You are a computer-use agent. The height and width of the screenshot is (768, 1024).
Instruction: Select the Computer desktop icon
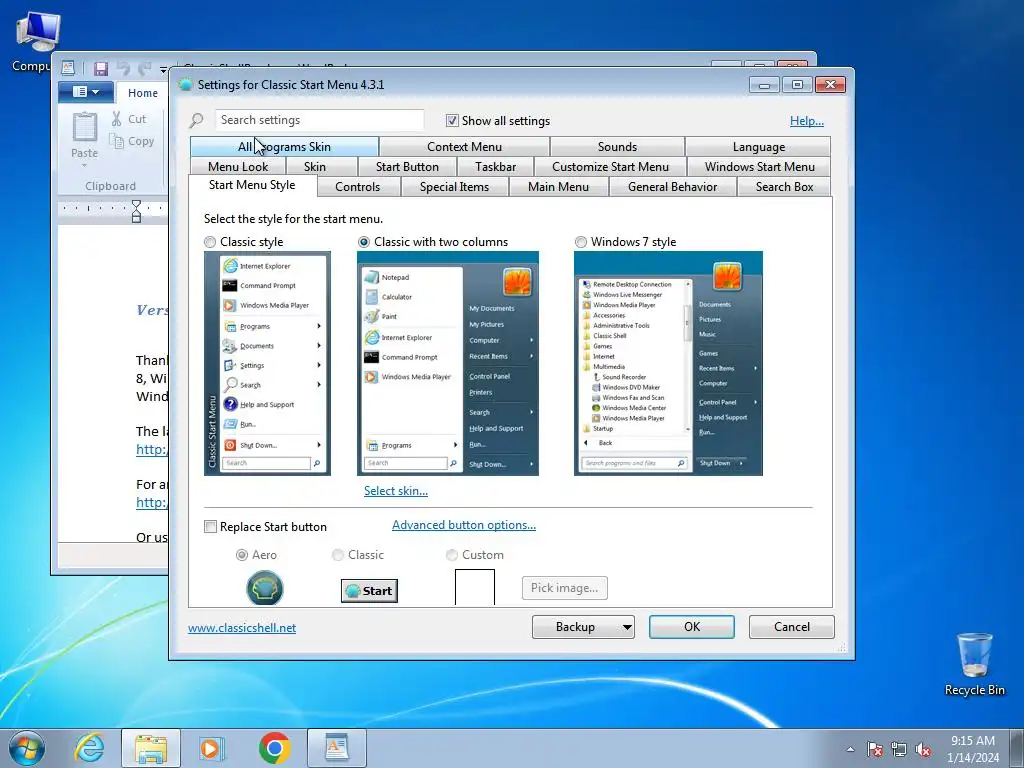36,42
